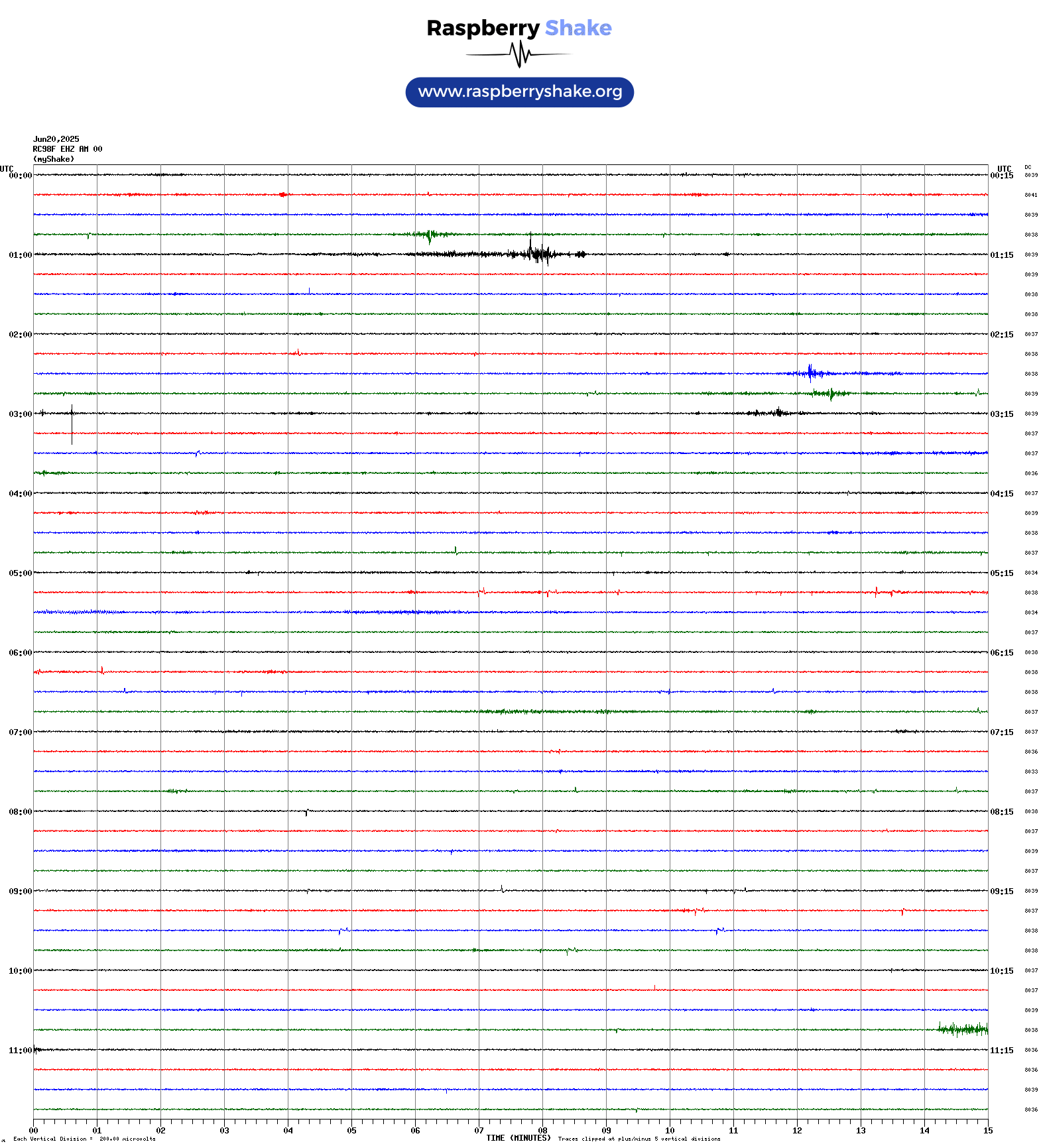Click the 00:15 time label on right axis
The image size is (1041, 1148).
[1002, 176]
